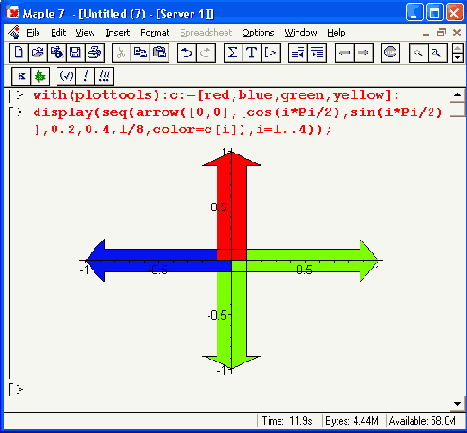This screenshot has height=433, width=467.
Task: Click the Paste clipboard icon
Action: click(x=159, y=53)
